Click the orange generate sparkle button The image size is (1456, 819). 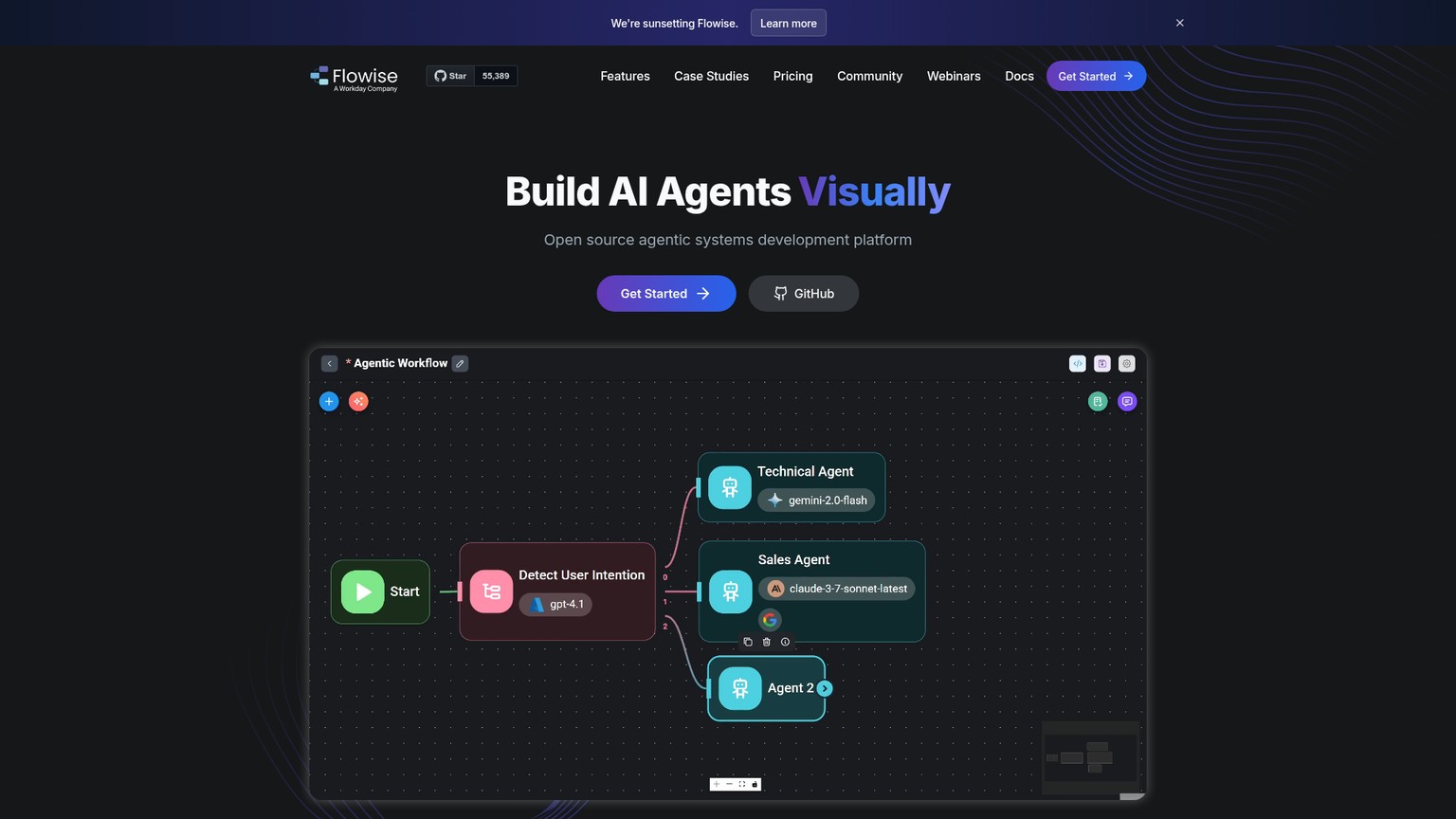point(358,401)
